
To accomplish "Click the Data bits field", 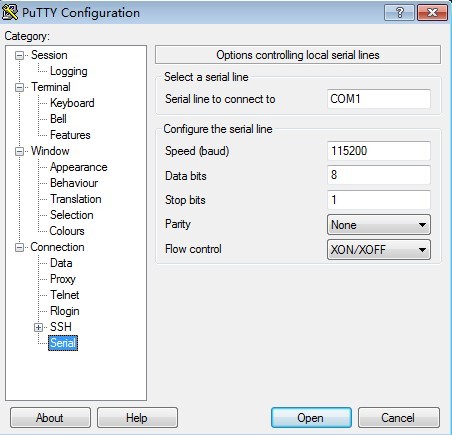I will (379, 175).
